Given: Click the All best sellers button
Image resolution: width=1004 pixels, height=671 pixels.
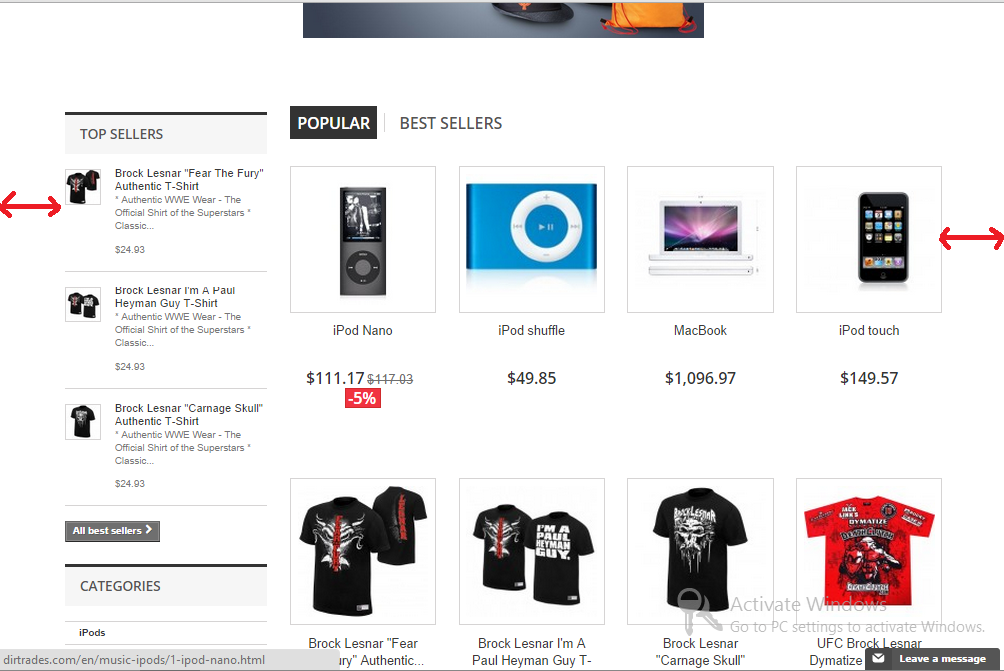Looking at the screenshot, I should (112, 531).
